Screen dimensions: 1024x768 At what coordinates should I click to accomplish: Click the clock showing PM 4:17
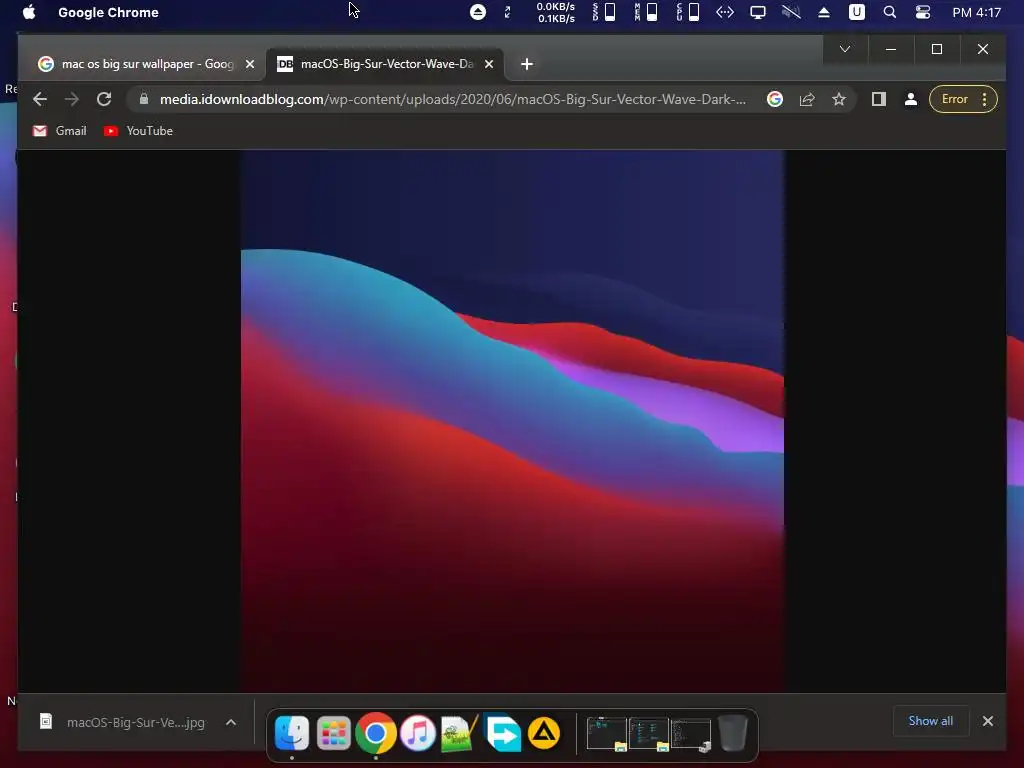point(976,12)
